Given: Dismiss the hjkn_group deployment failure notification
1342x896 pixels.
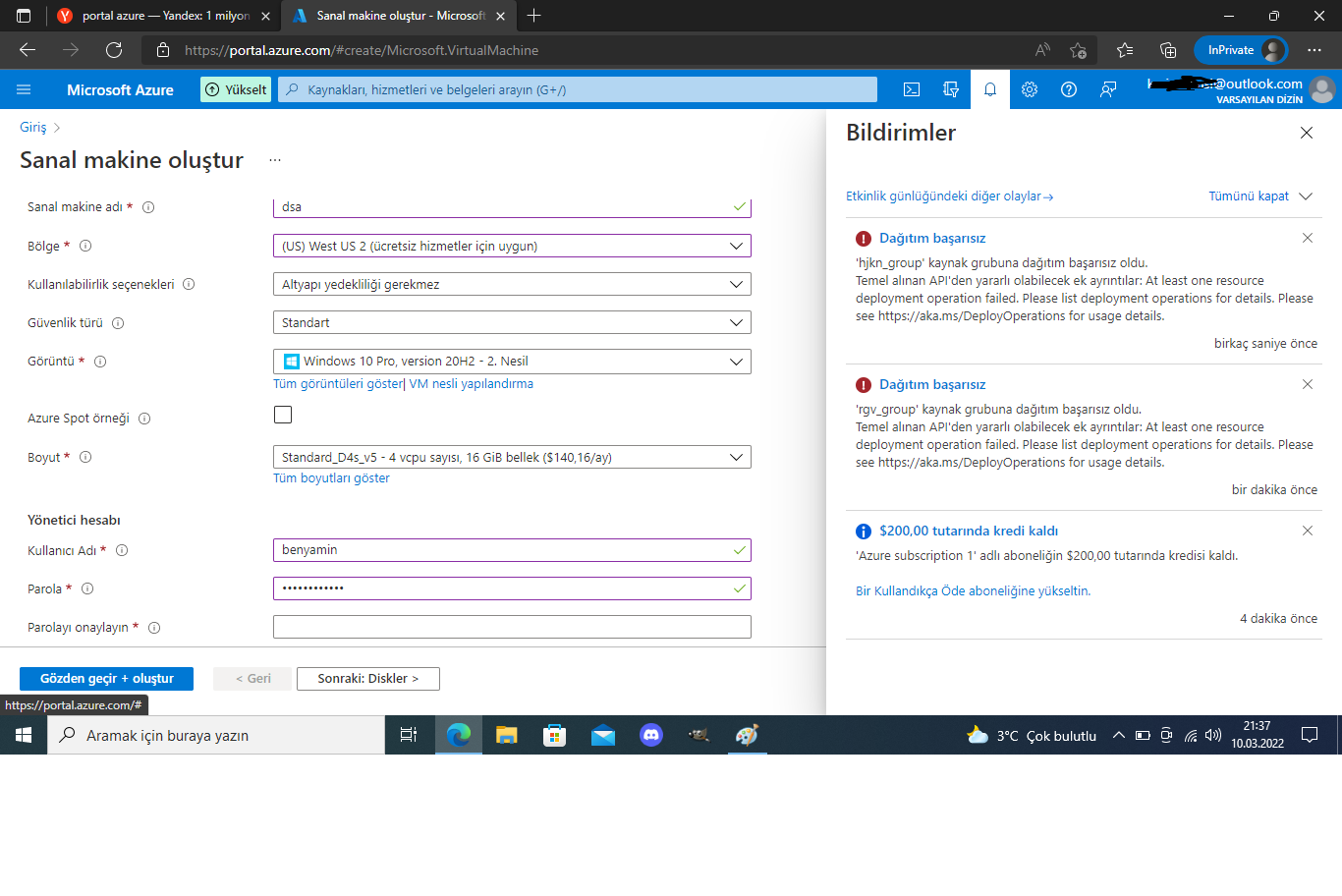Looking at the screenshot, I should 1308,238.
